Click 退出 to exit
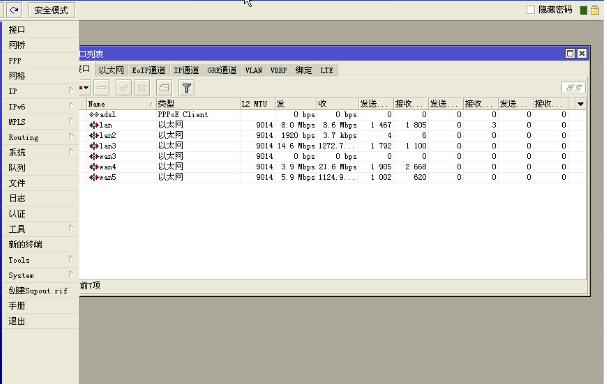This screenshot has width=607, height=384. (41, 321)
